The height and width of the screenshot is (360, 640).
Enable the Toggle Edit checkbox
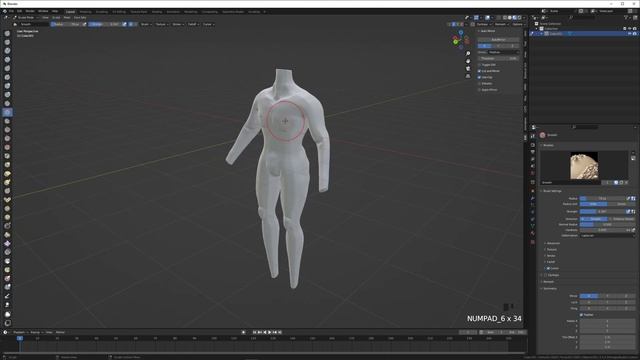click(479, 65)
